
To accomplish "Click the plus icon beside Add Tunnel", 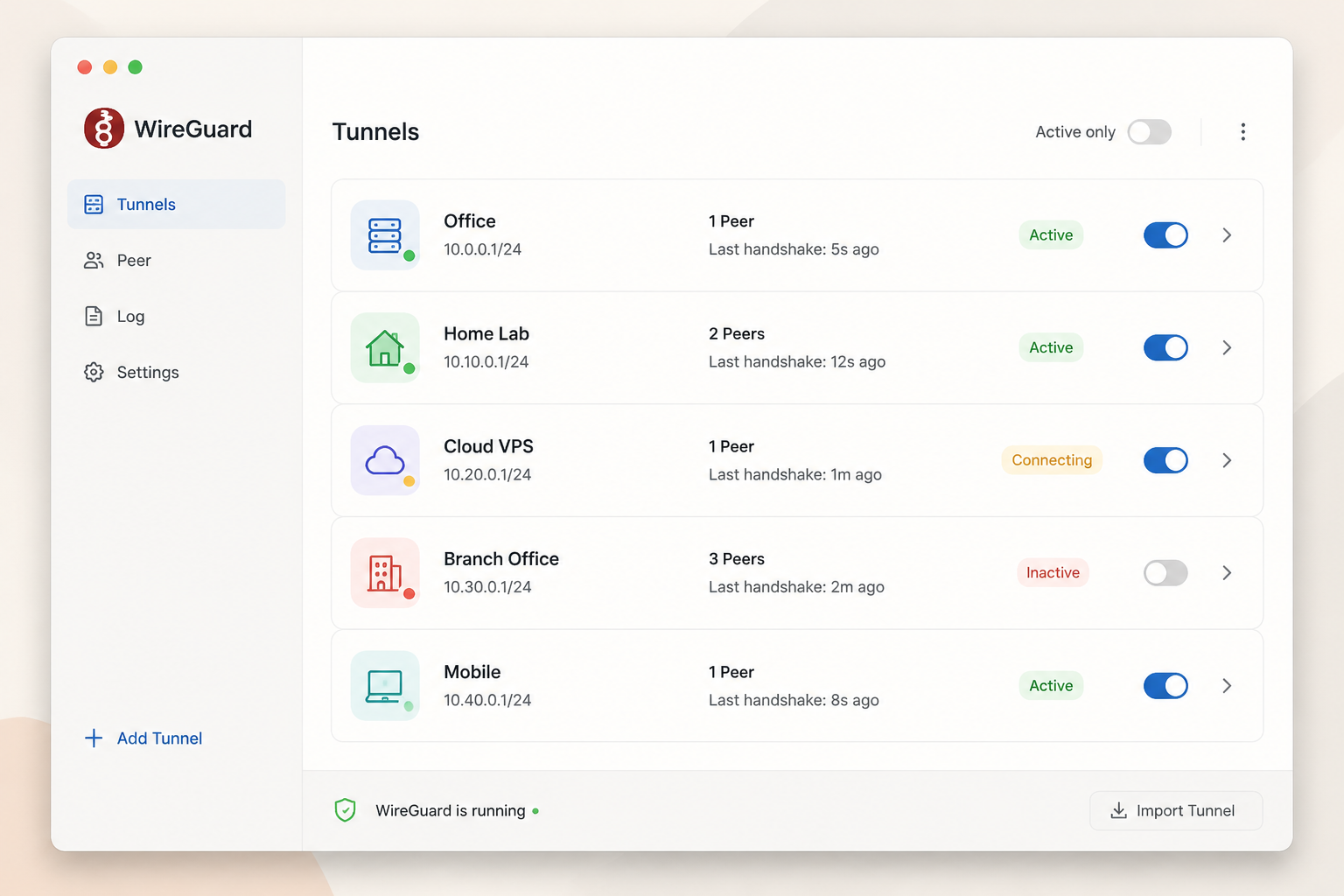I will (x=94, y=738).
